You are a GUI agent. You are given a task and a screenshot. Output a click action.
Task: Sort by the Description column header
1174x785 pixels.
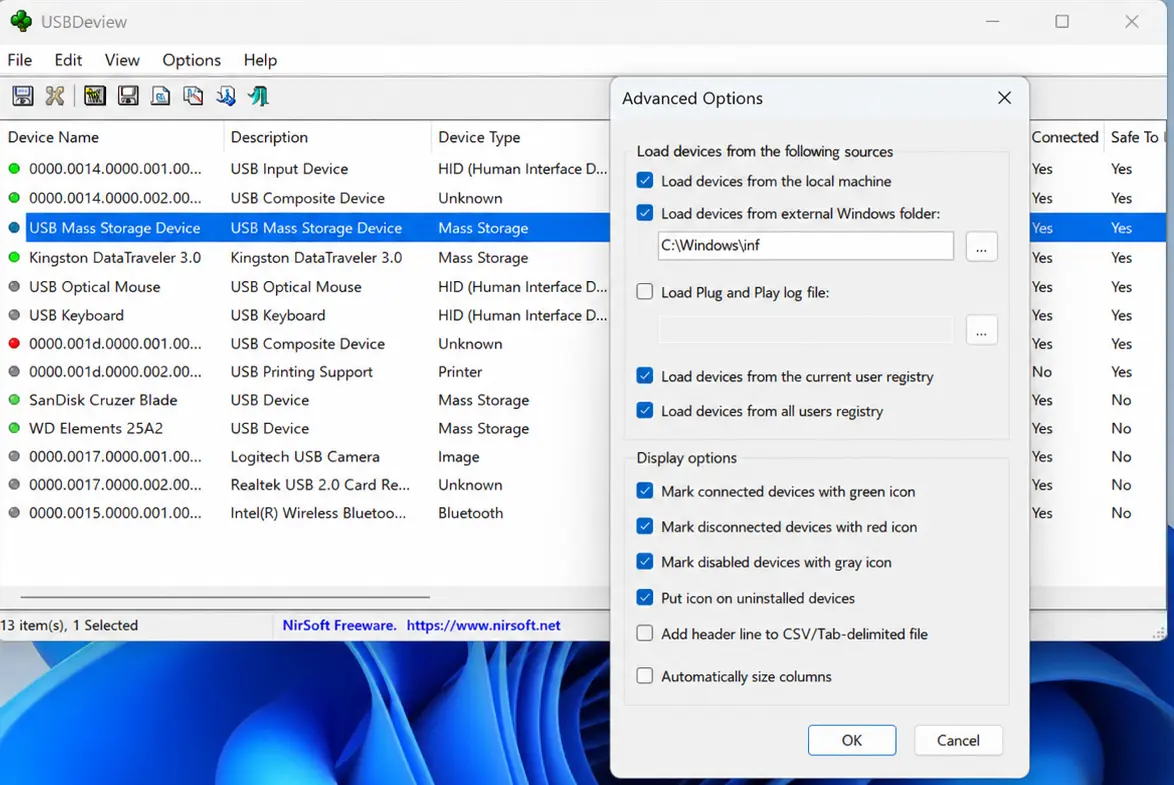[327, 137]
